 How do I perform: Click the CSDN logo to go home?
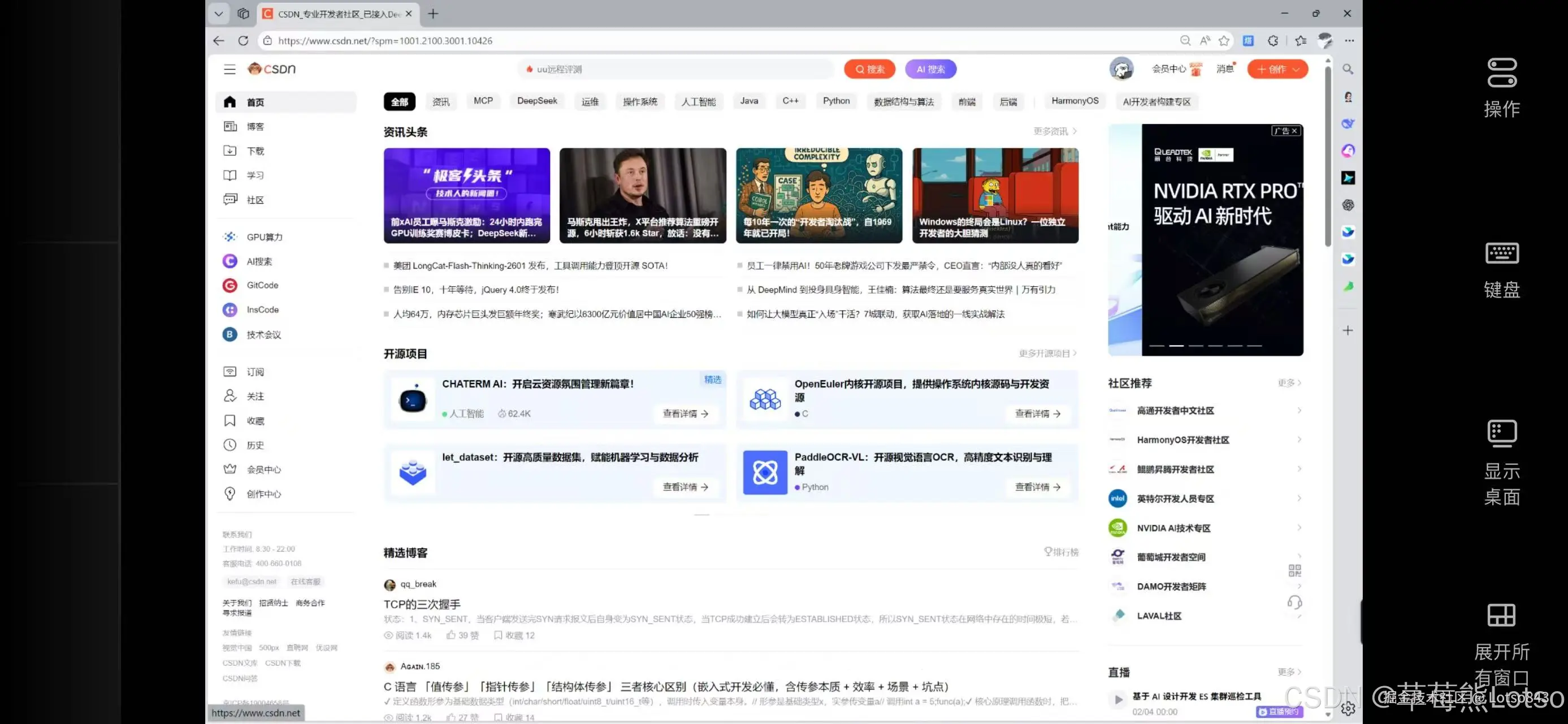click(x=271, y=69)
